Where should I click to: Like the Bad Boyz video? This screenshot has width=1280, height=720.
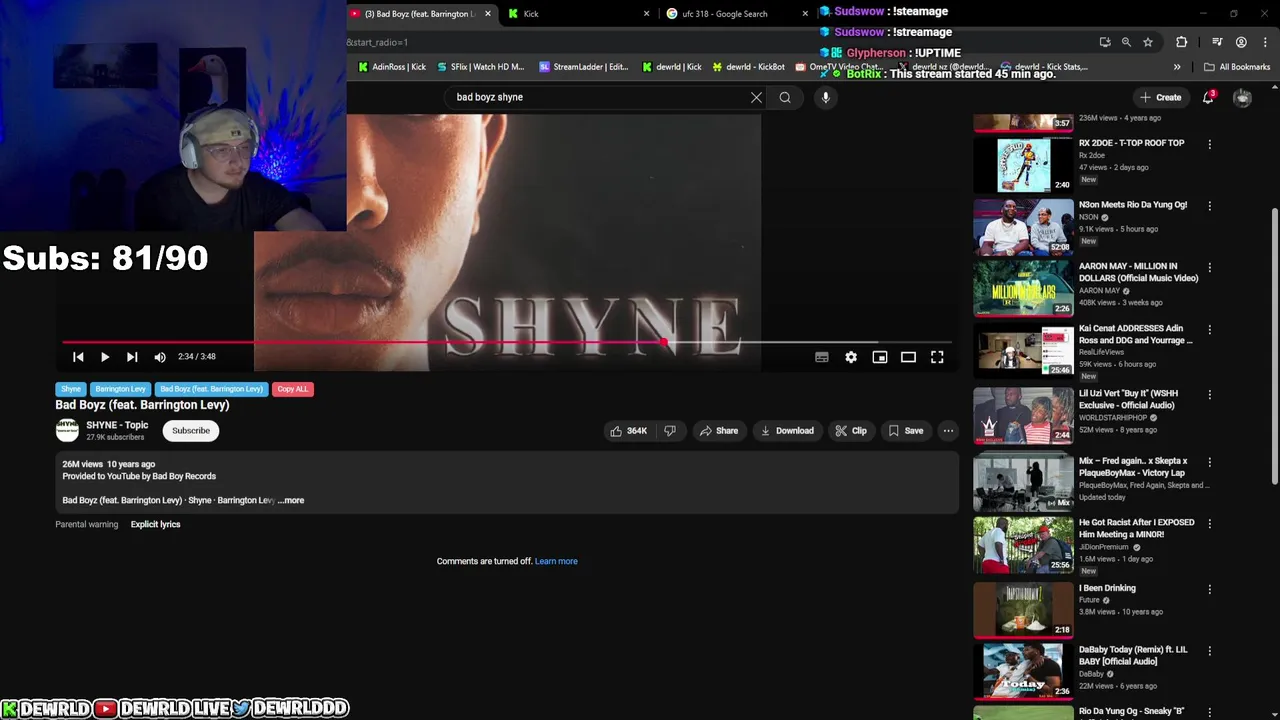628,431
